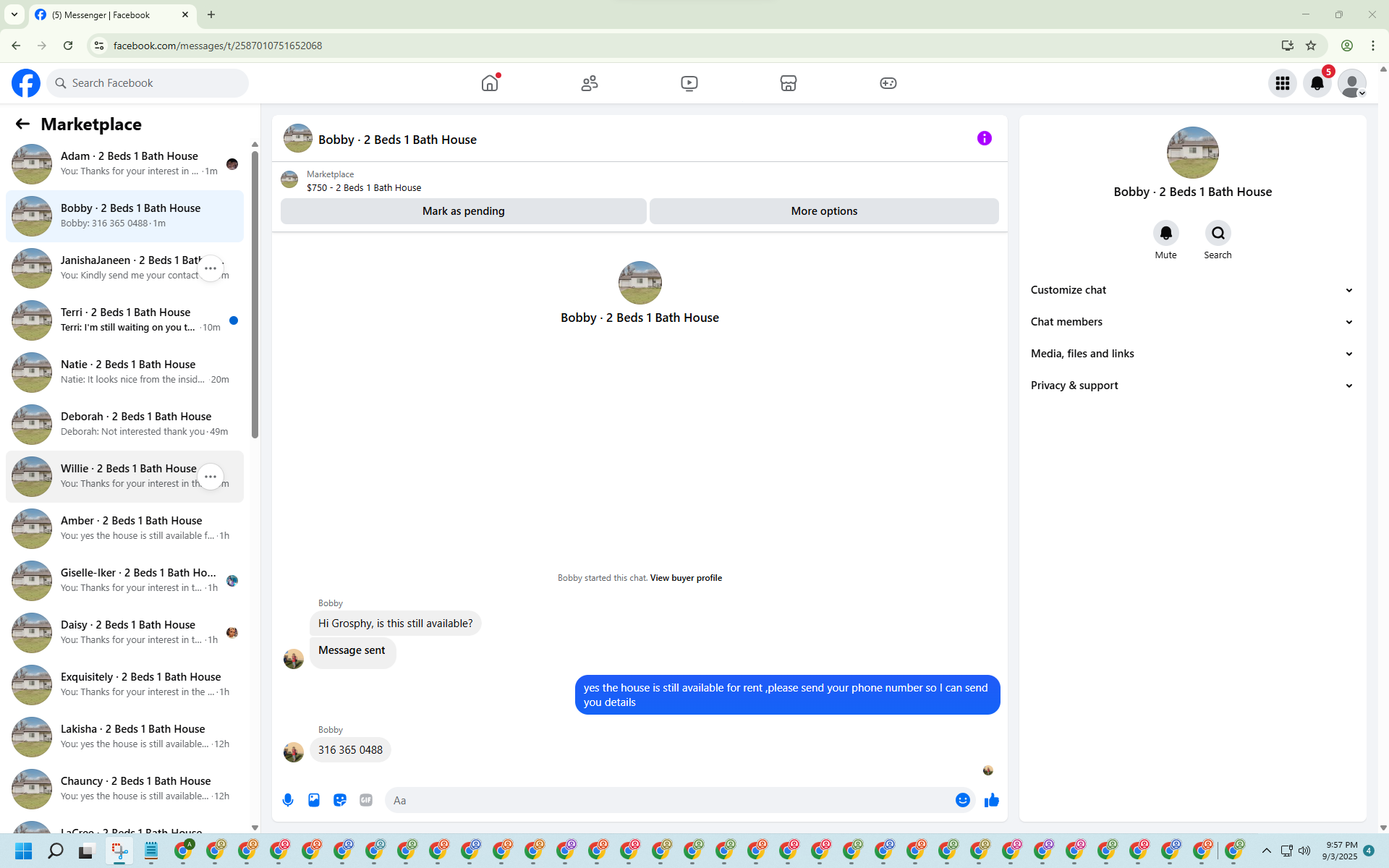Open the account profile avatar menu
Viewport: 1389px width, 868px height.
coord(1352,83)
